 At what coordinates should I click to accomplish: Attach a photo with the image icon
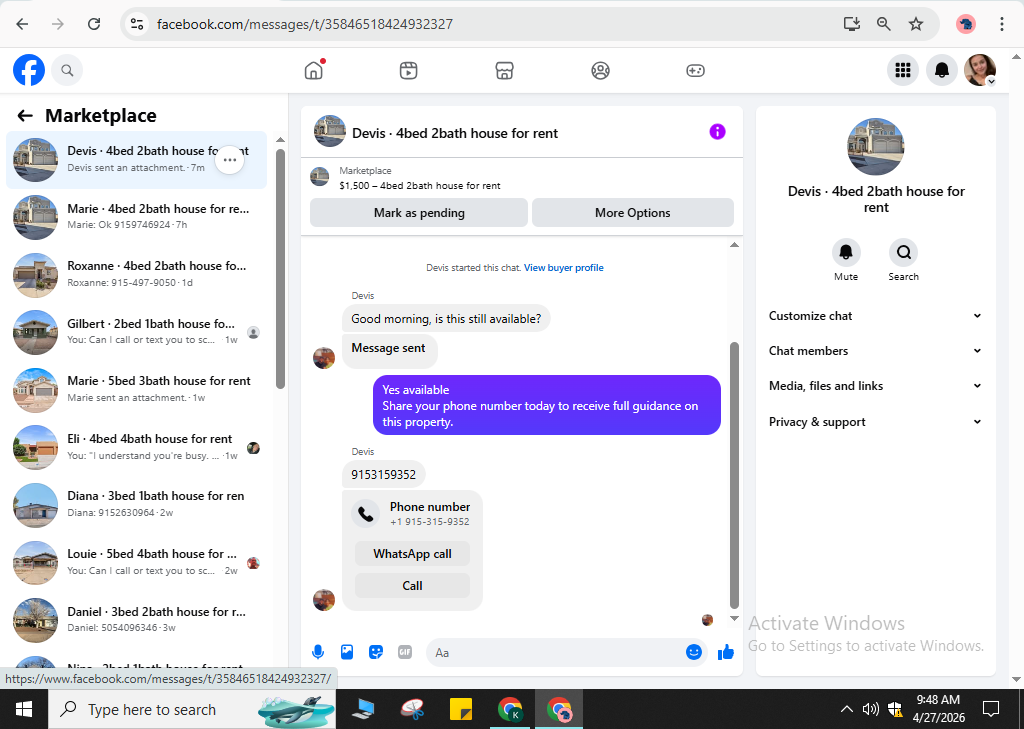pyautogui.click(x=347, y=652)
